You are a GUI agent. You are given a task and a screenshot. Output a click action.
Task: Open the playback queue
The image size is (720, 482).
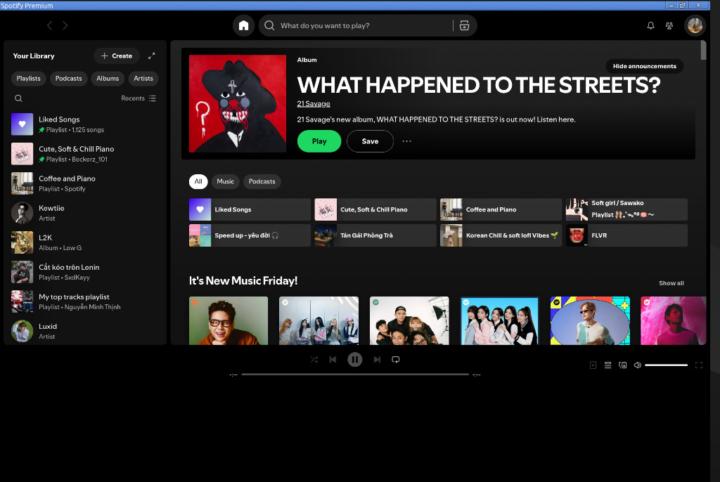point(607,365)
